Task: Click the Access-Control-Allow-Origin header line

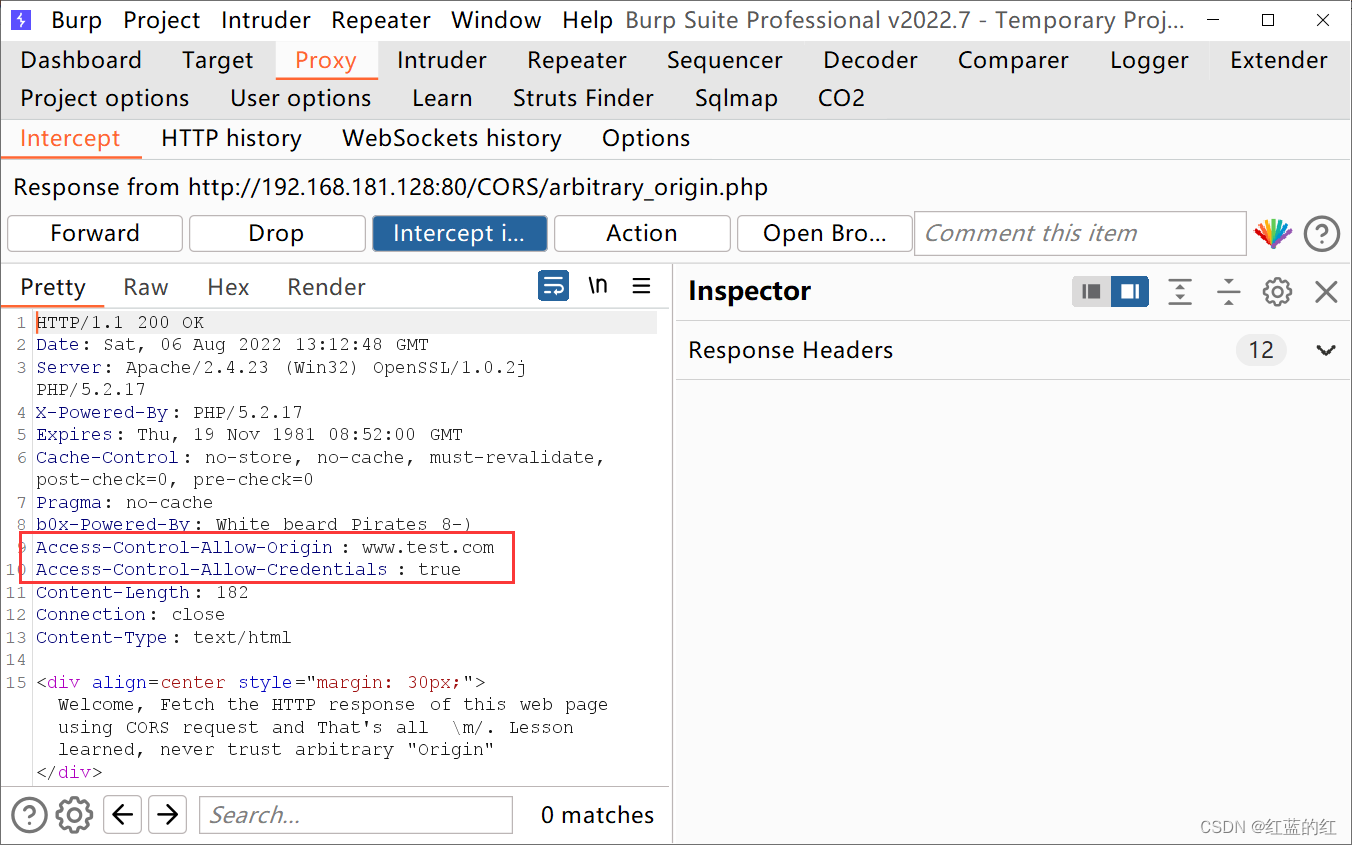Action: [265, 547]
